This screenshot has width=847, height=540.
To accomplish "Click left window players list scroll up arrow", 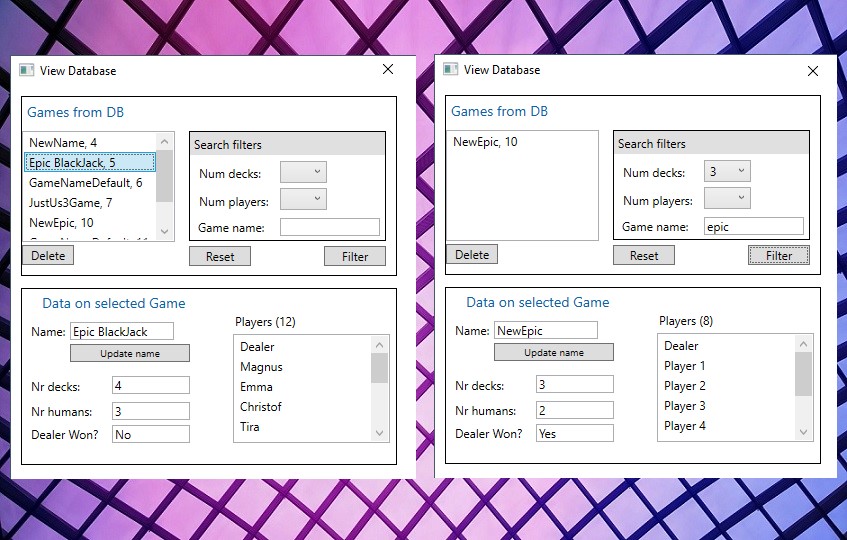I will (x=379, y=345).
